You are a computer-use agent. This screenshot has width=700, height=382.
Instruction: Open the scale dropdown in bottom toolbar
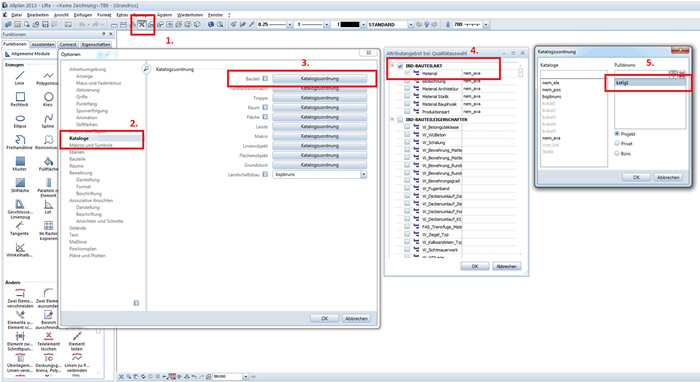(246, 377)
